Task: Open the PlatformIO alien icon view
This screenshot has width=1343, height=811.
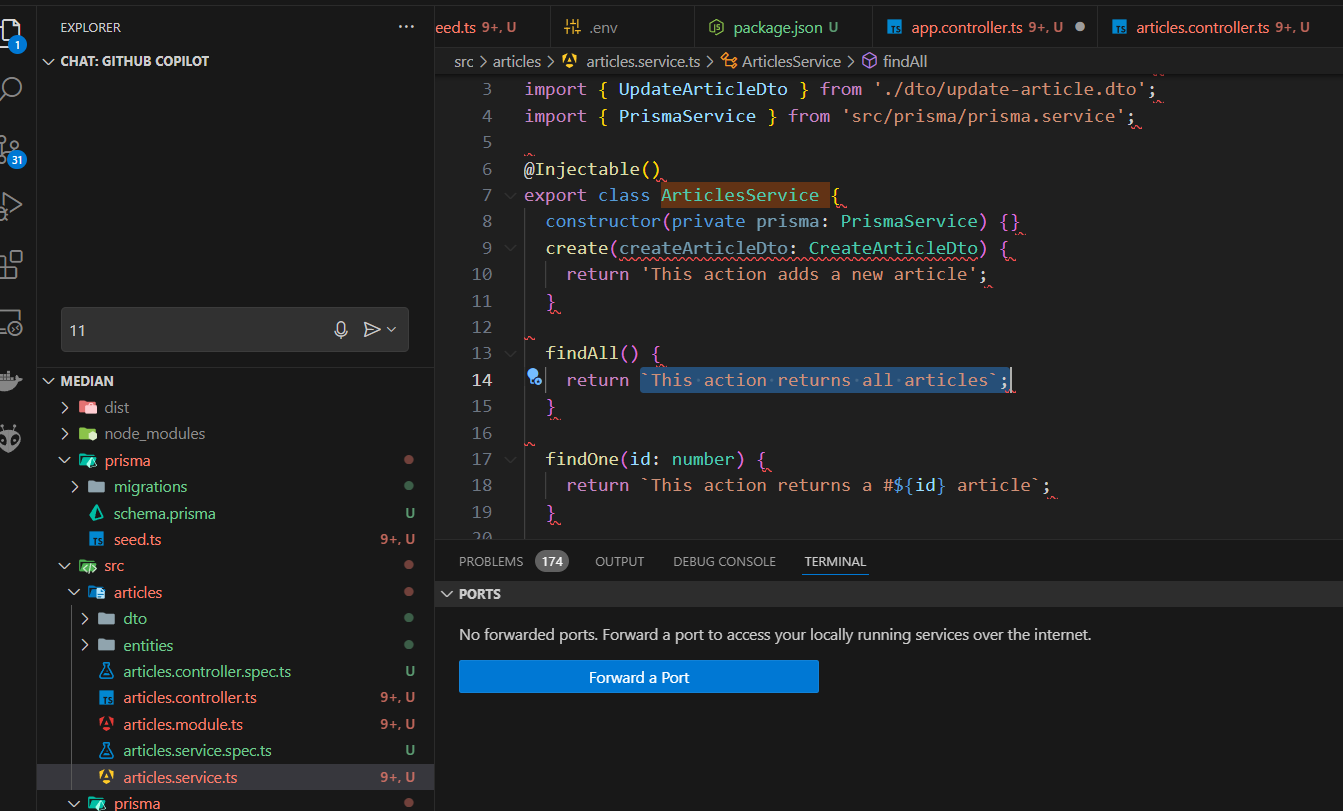Action: 10,439
